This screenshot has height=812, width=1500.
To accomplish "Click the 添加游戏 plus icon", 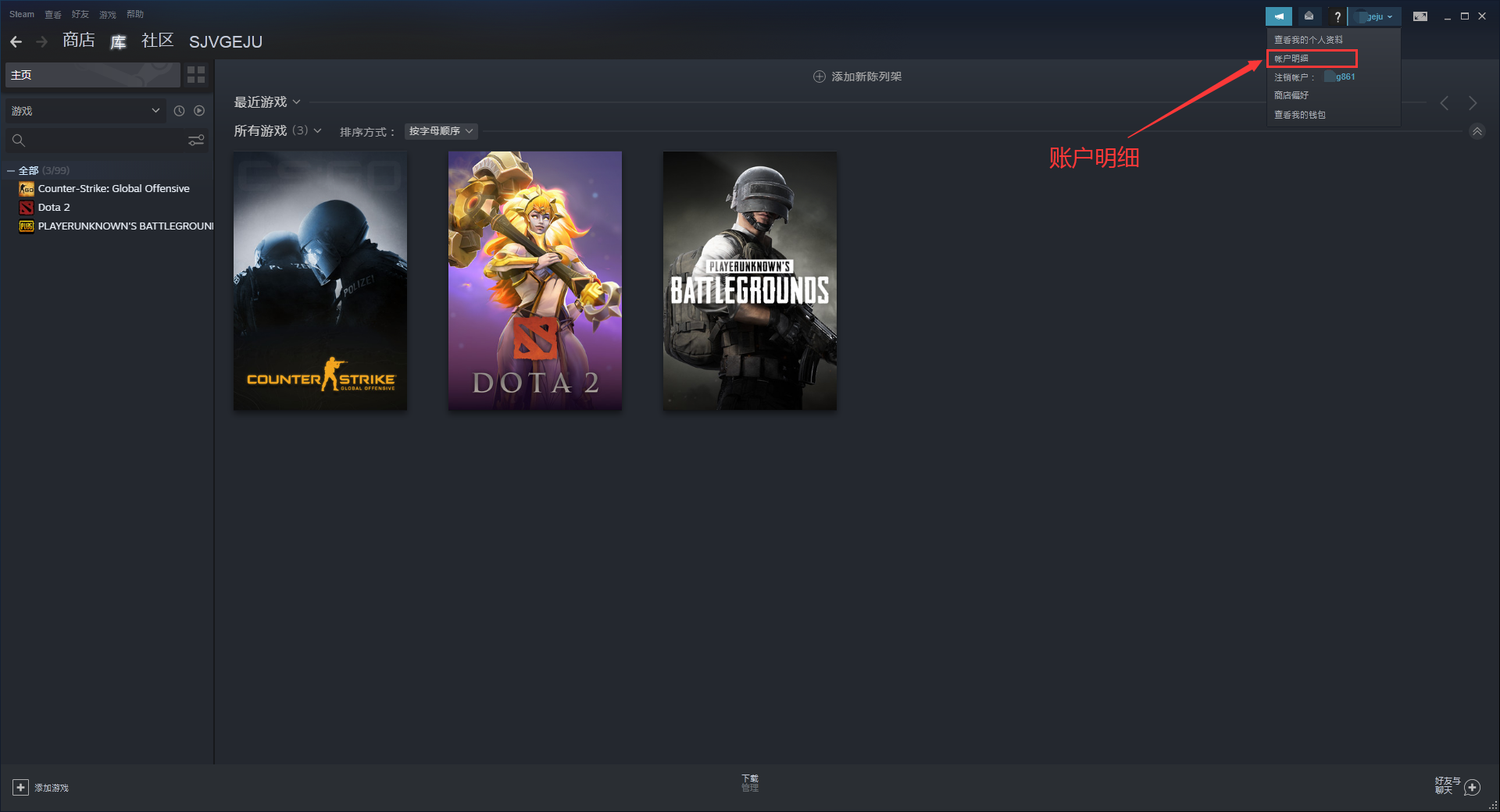I will click(21, 788).
